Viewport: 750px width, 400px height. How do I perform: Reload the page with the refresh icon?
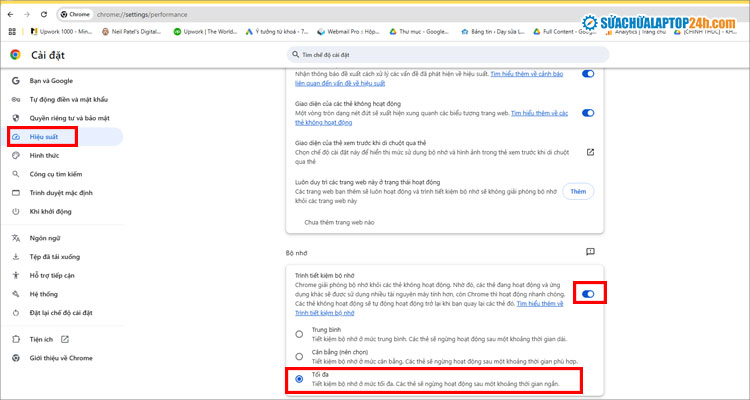click(x=44, y=14)
